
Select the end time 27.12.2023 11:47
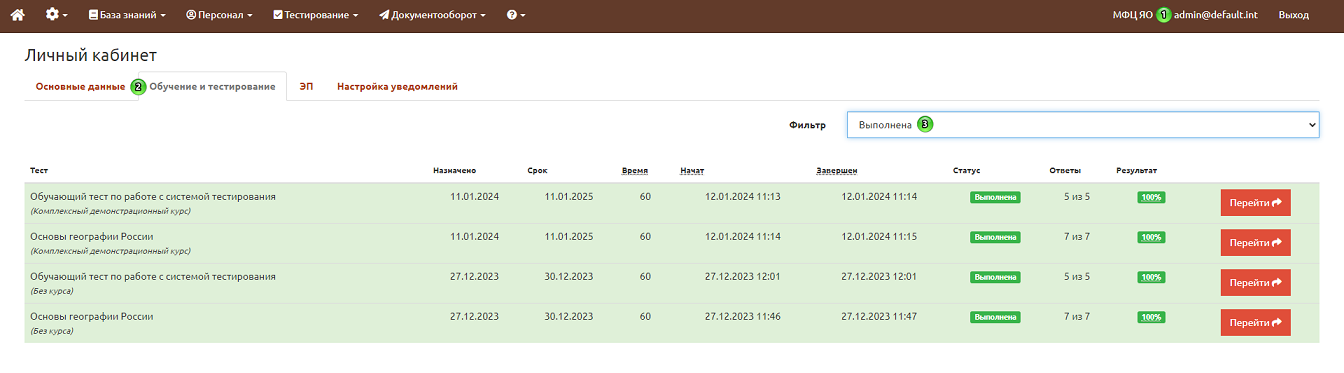pyautogui.click(x=879, y=317)
